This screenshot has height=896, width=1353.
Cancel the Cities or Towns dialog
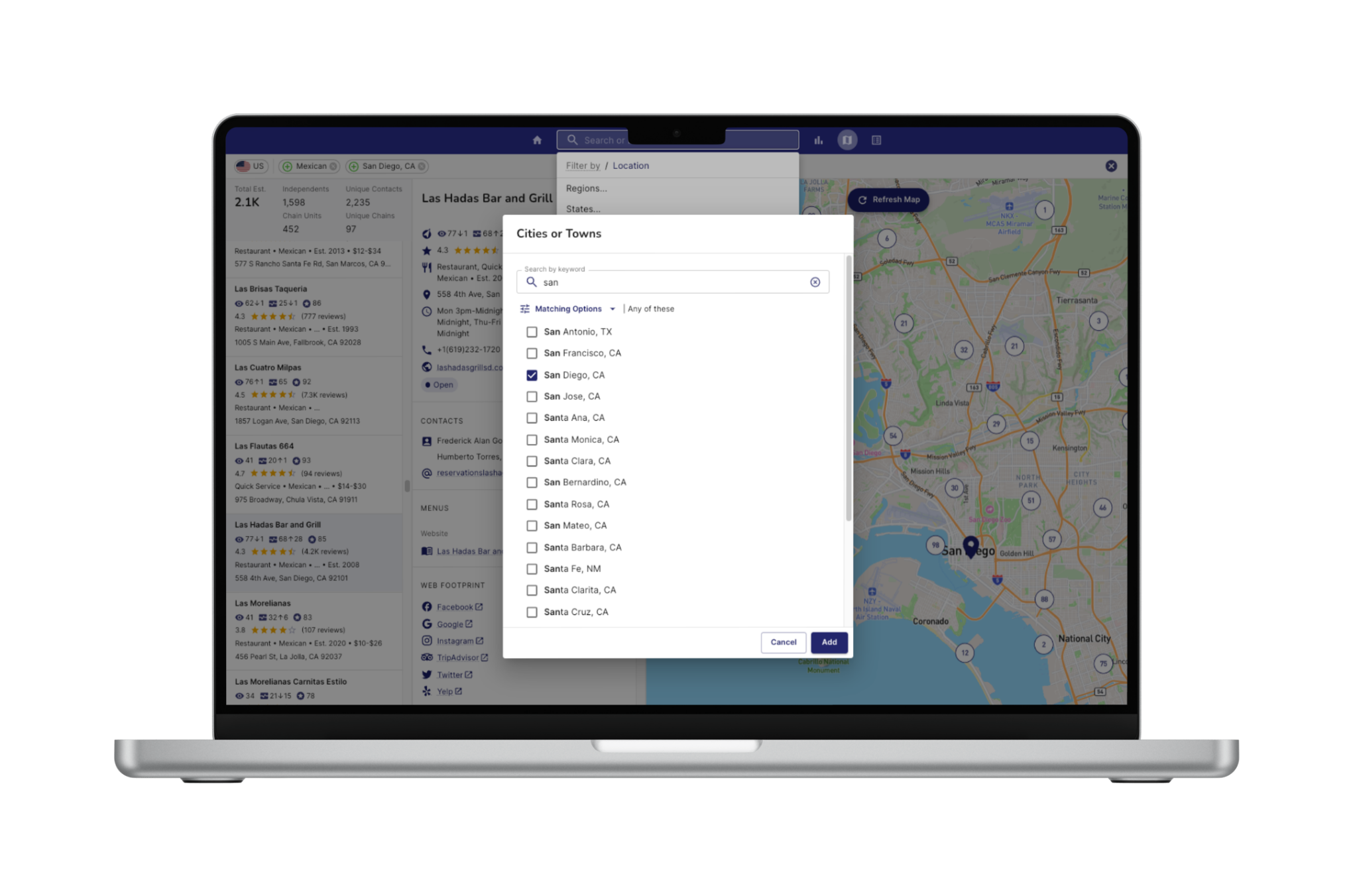[x=783, y=642]
